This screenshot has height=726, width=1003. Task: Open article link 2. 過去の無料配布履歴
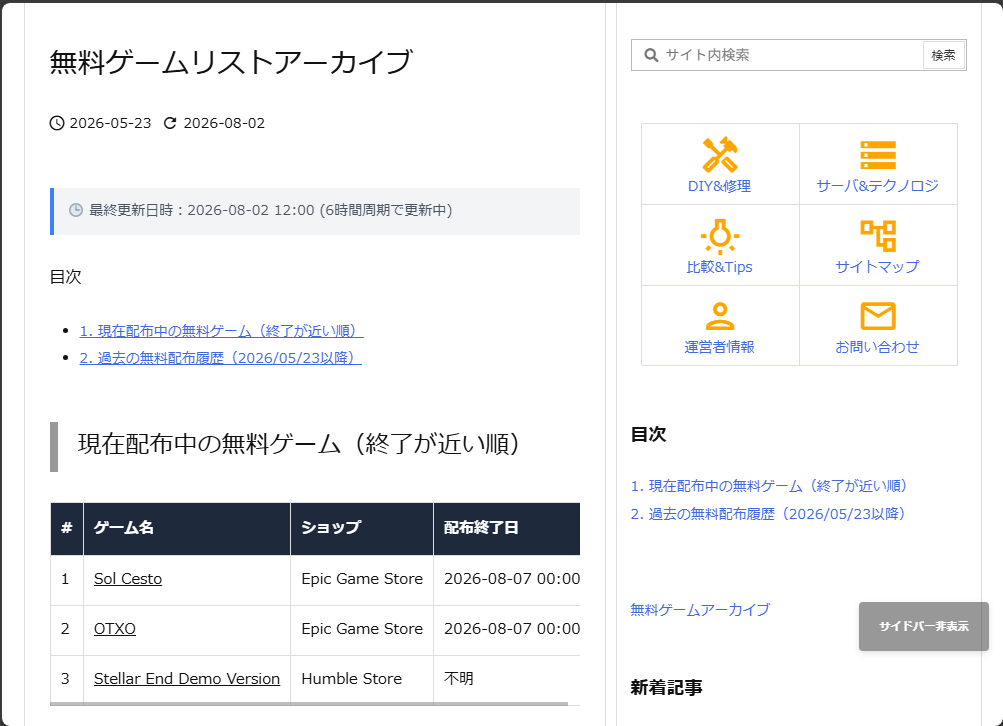[221, 358]
